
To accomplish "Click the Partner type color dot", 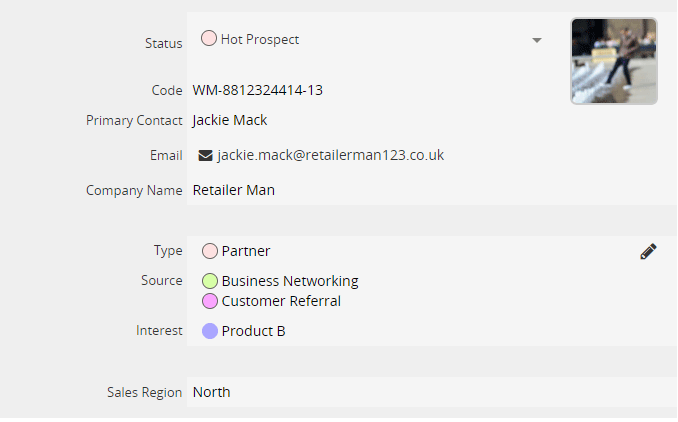I will (x=210, y=251).
